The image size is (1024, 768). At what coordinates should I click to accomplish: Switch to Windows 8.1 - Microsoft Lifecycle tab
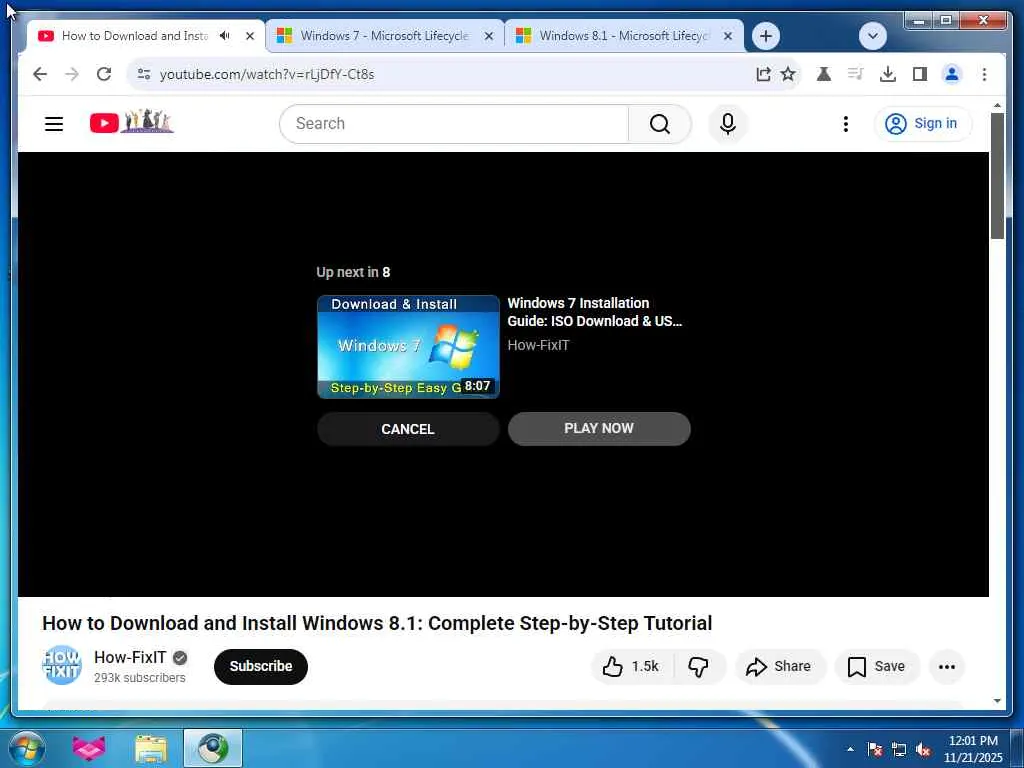coord(623,36)
